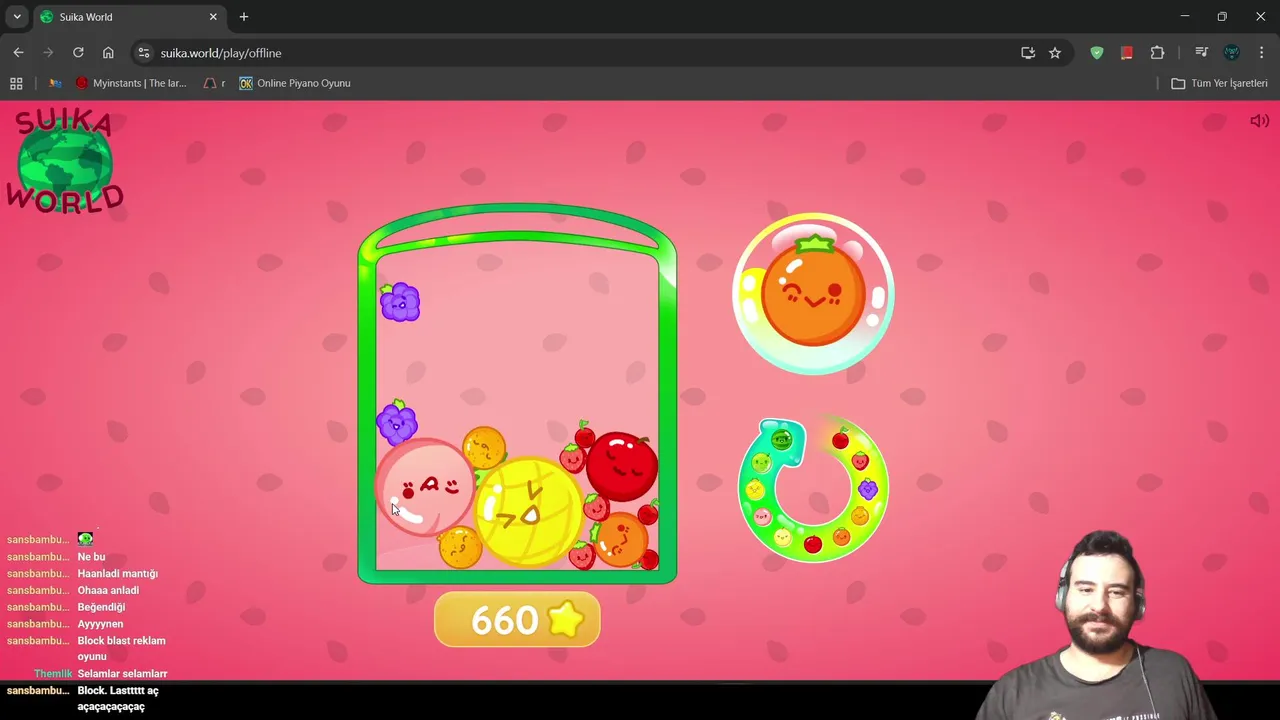Screen dimensions: 1280x720
Task: Open the Chrome profile avatar
Action: (x=1231, y=53)
